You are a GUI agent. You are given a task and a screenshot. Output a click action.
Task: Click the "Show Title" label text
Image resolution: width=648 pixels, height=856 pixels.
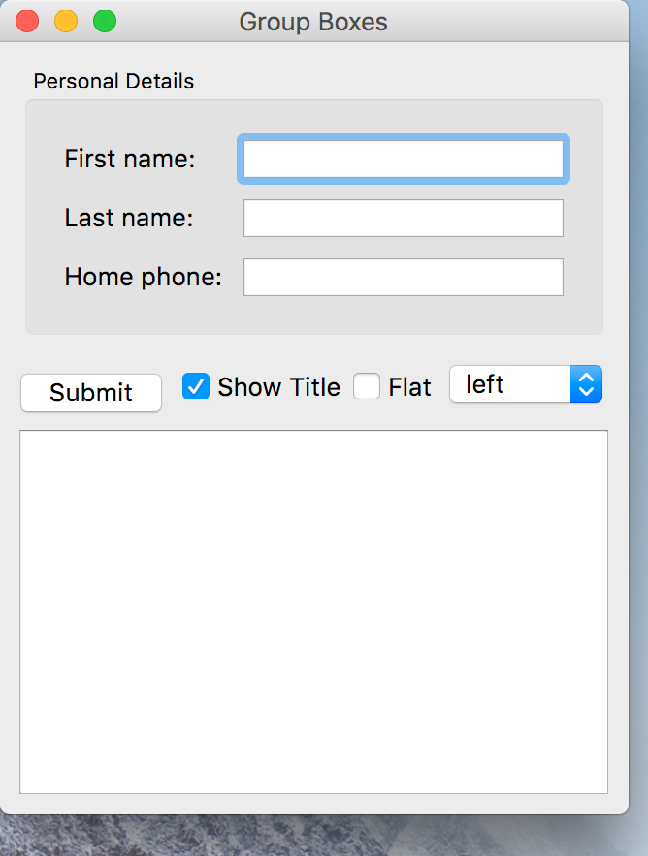[278, 387]
